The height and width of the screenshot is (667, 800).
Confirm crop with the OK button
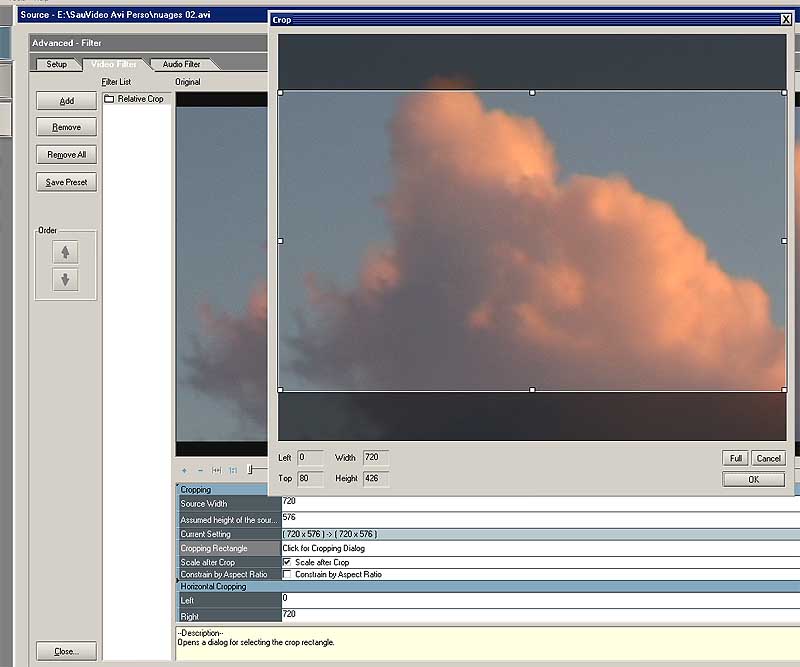click(752, 479)
